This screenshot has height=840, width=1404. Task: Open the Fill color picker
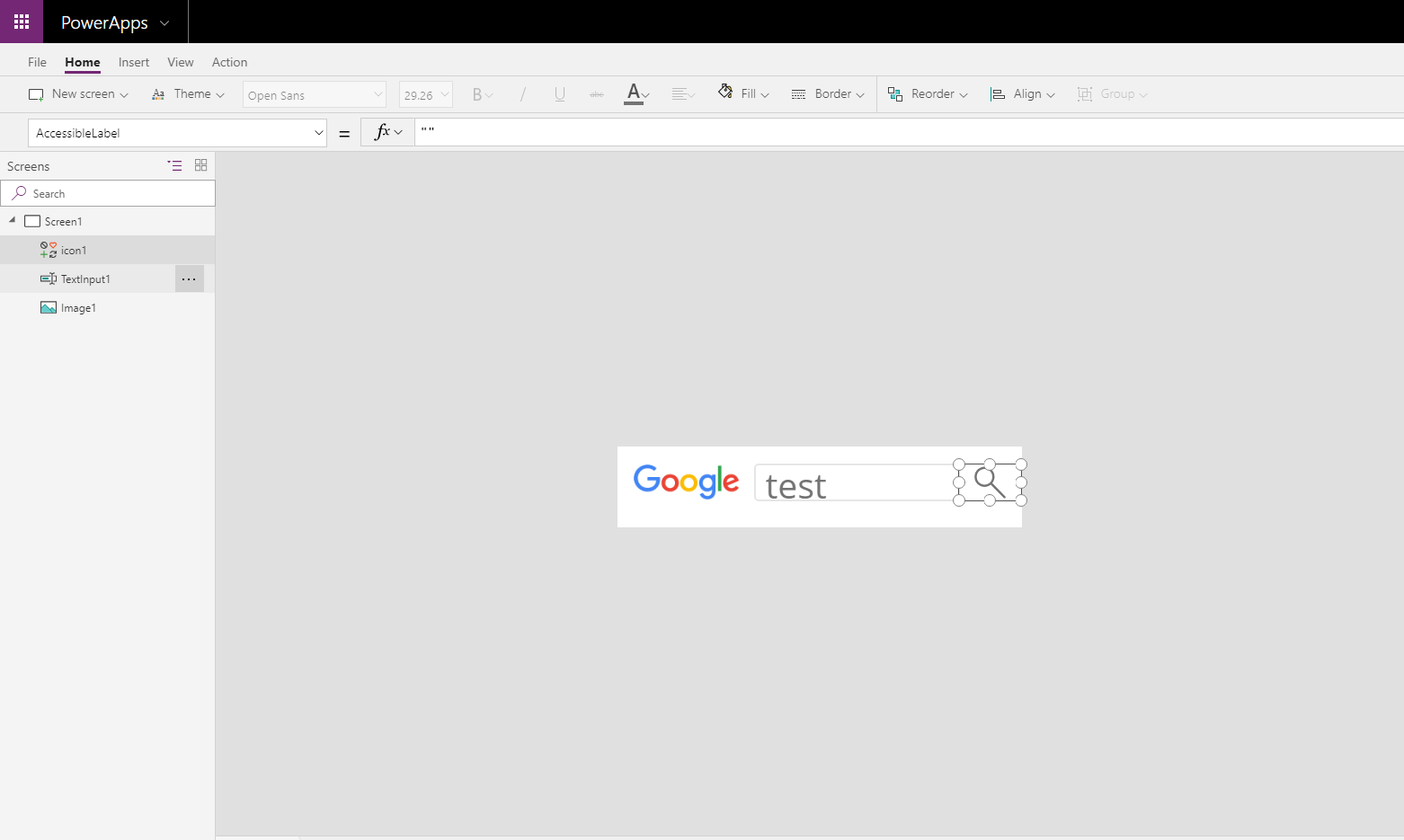tap(743, 93)
